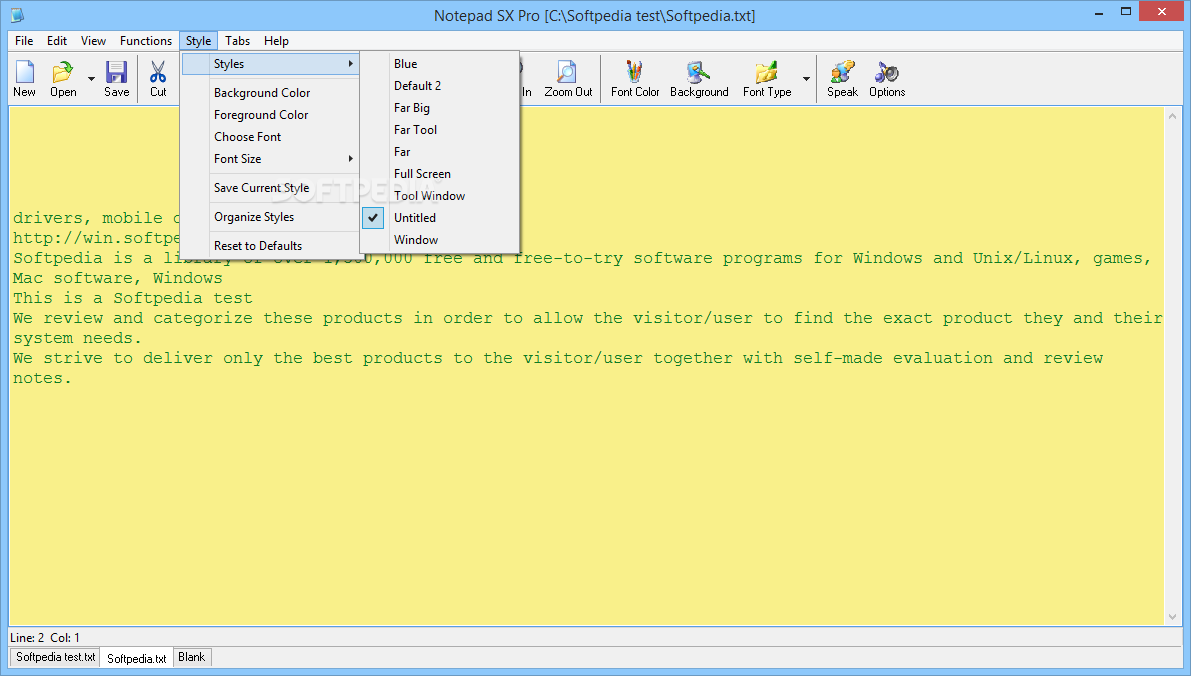Image resolution: width=1191 pixels, height=676 pixels.
Task: Choose the Font Type toolbar icon
Action: click(x=767, y=79)
